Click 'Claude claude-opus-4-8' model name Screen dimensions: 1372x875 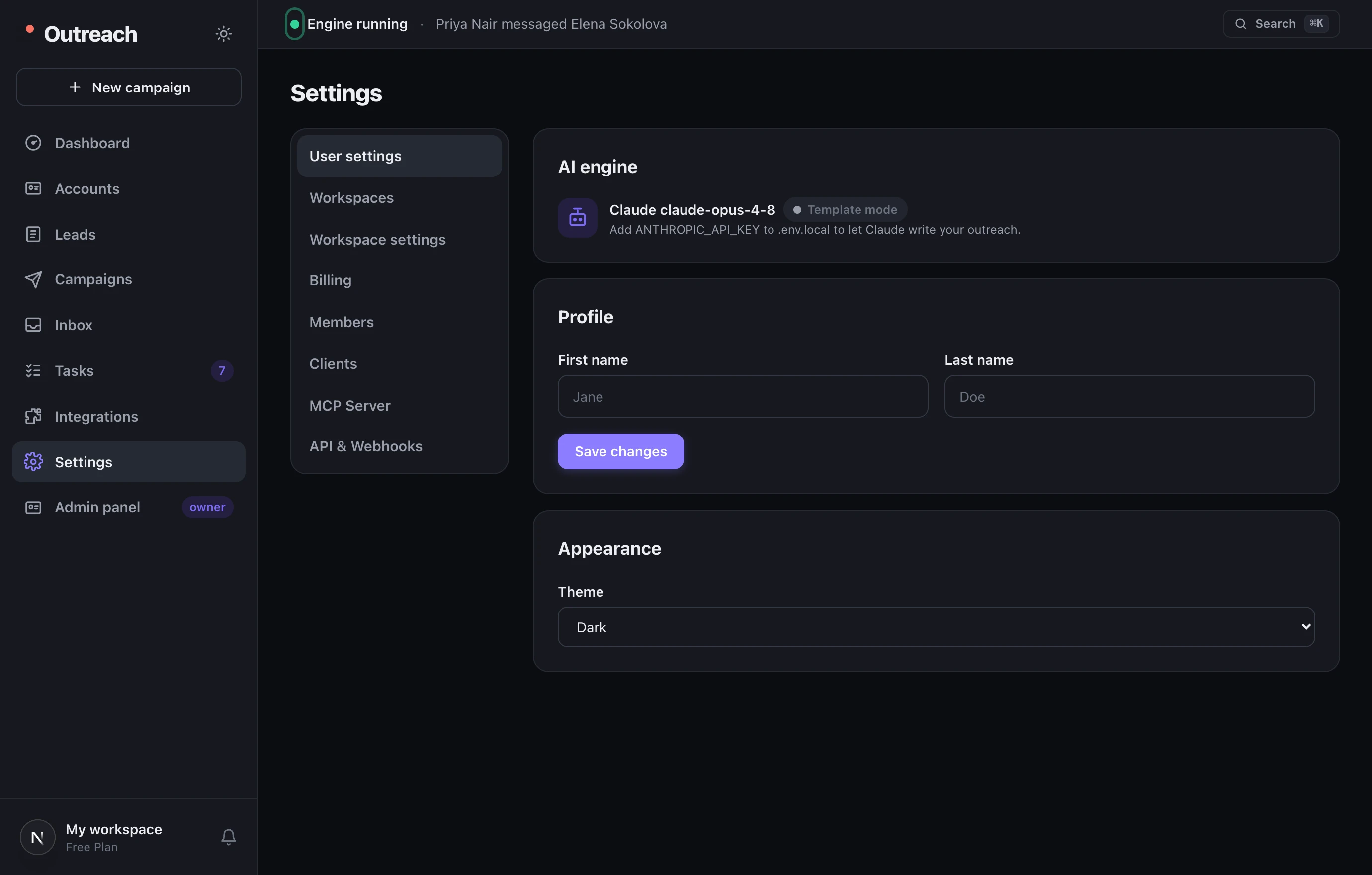pyautogui.click(x=692, y=210)
